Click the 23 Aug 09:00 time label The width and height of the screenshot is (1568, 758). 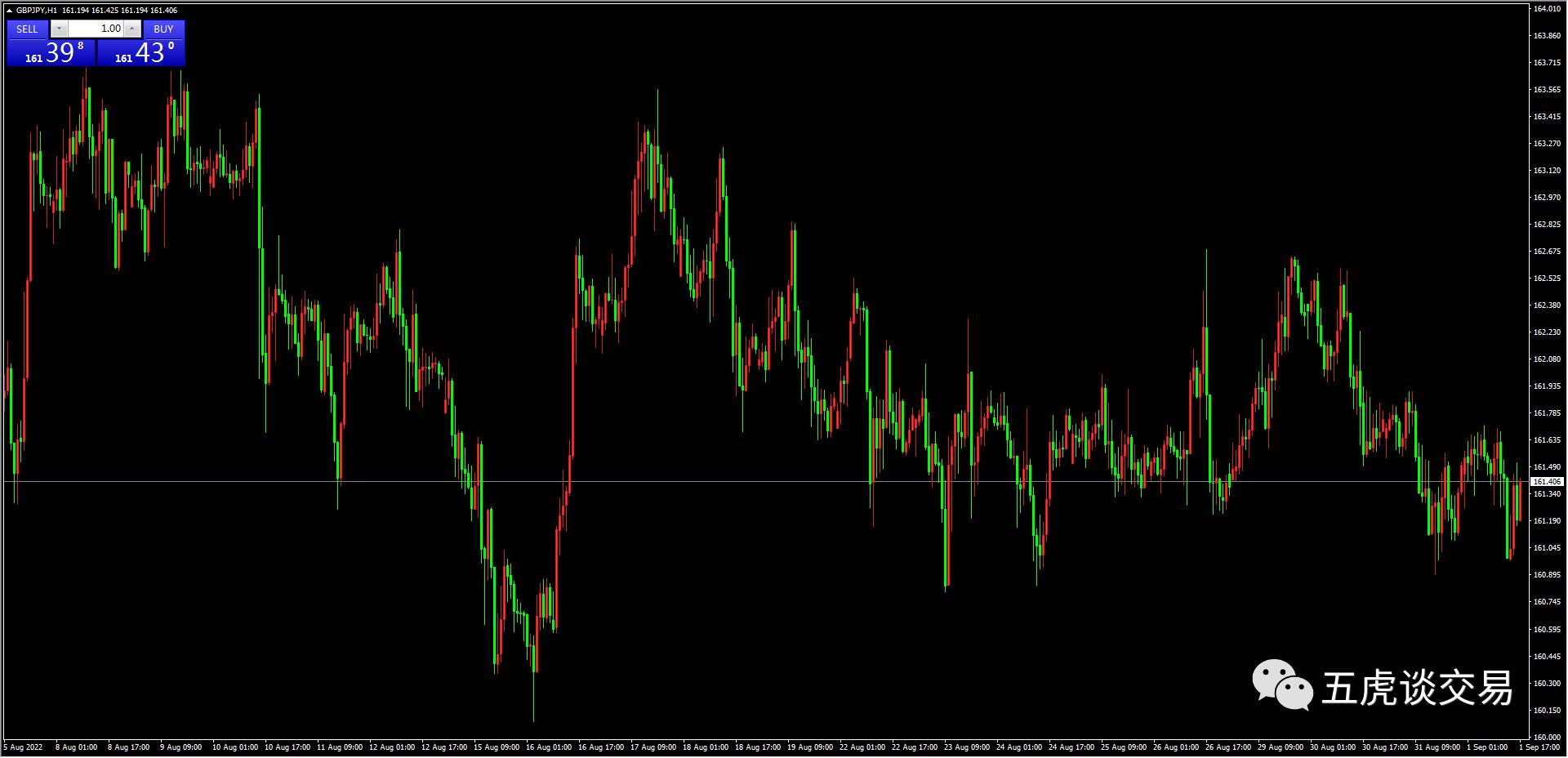click(x=967, y=747)
